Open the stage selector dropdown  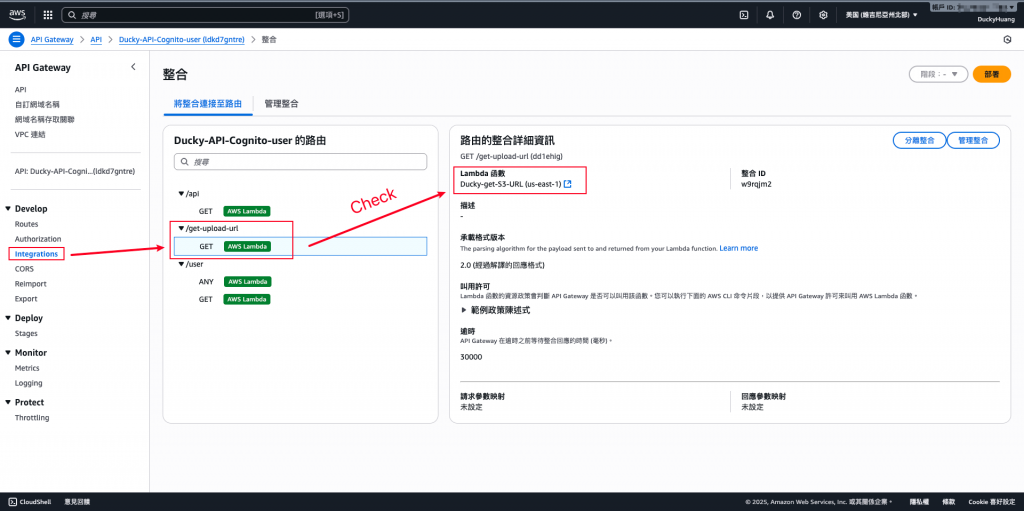pos(938,74)
